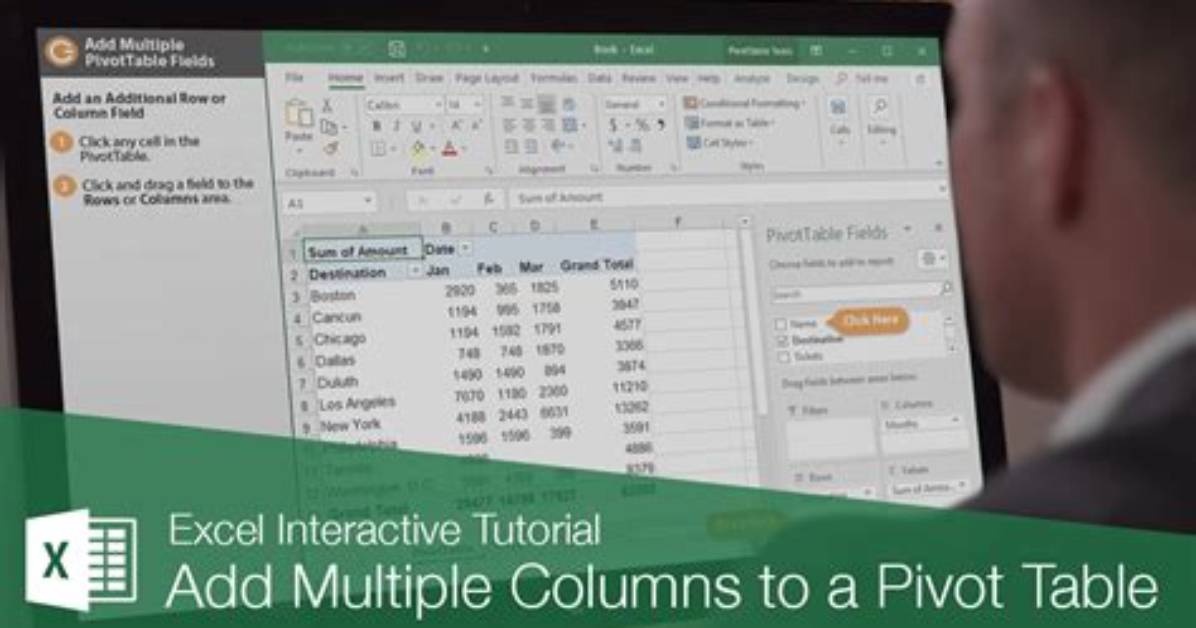Viewport: 1196px width, 628px height.
Task: Click the Merge & Center icon
Action: point(570,125)
